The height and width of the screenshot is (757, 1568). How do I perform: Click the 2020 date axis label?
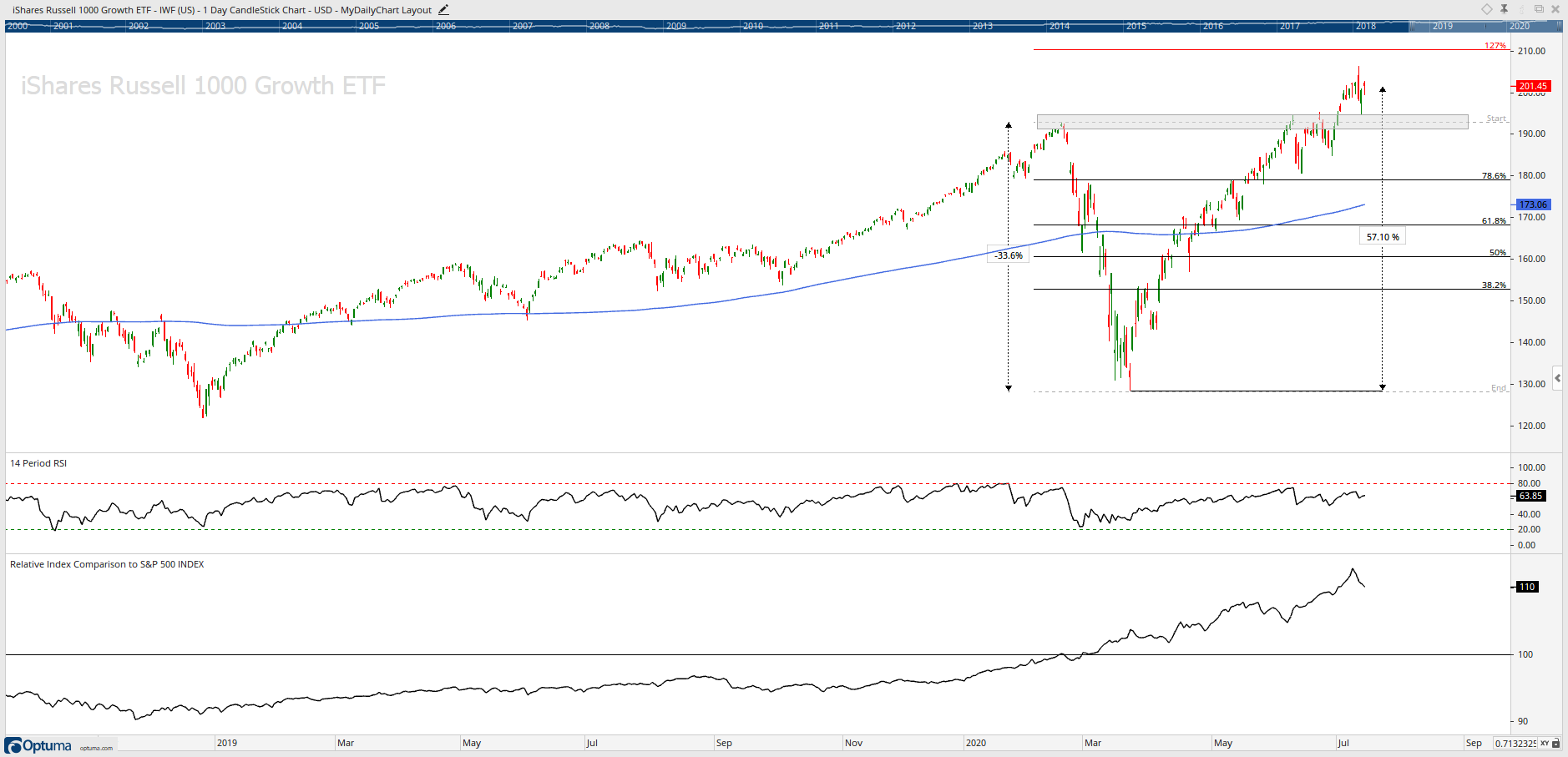[x=976, y=743]
